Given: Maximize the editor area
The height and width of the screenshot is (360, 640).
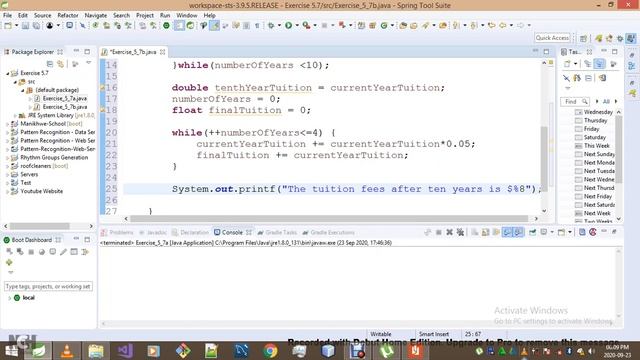Looking at the screenshot, I should (x=546, y=51).
